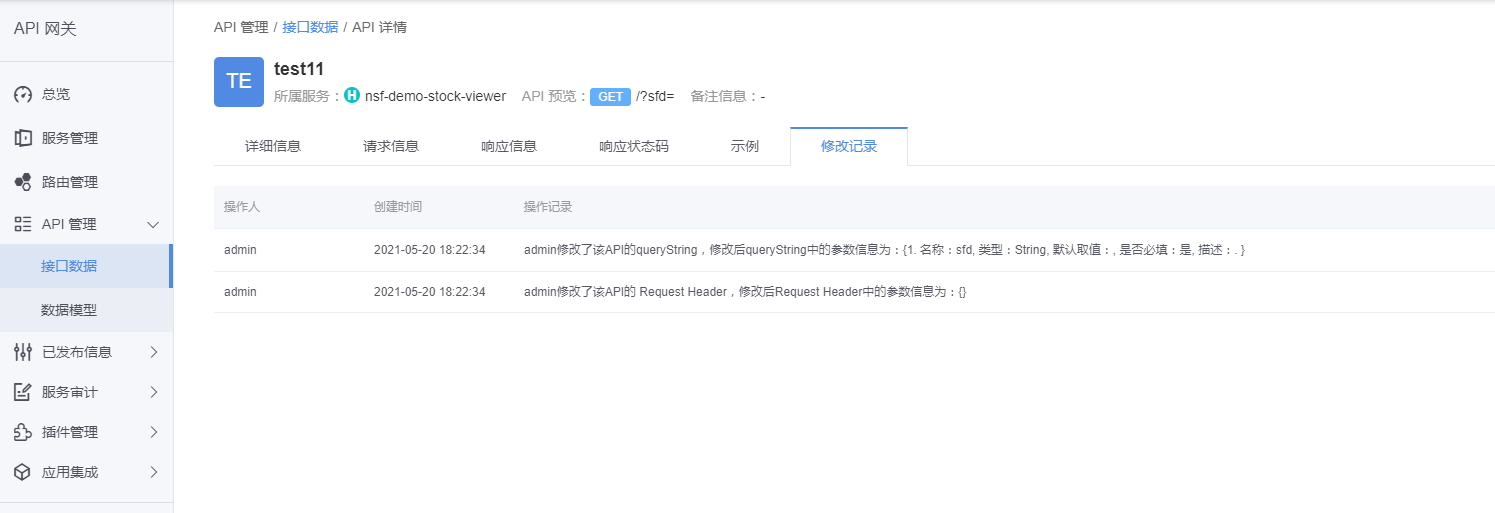This screenshot has width=1495, height=513.
Task: Collapse the API 管理 menu chevron
Action: tap(153, 225)
